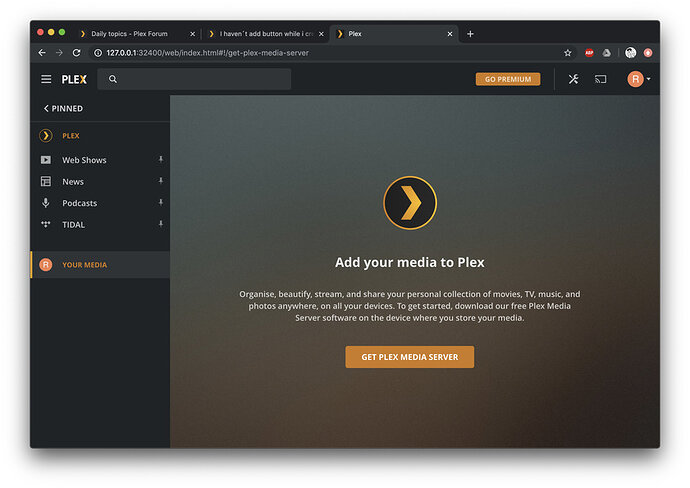Click the red extension icon at far right
The height and width of the screenshot is (488, 690).
click(648, 53)
